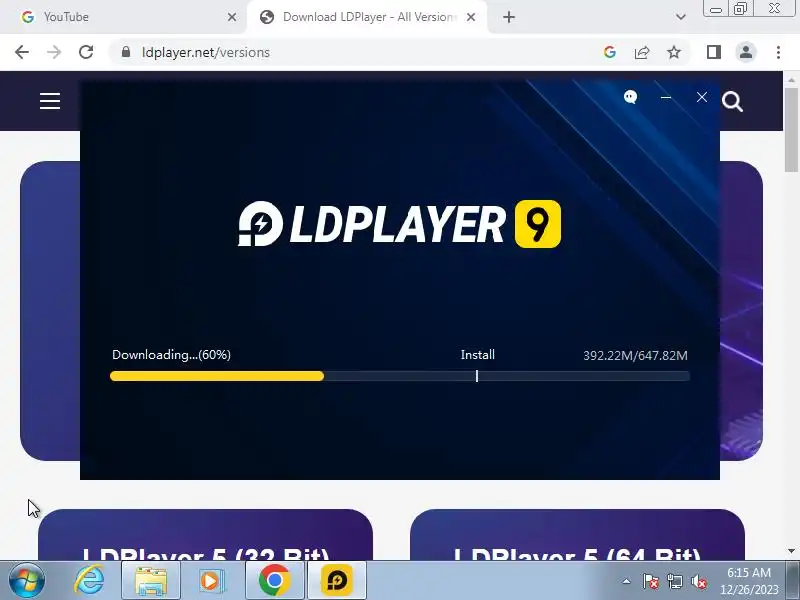800x600 pixels.
Task: Open the network status tray icon
Action: 674,581
